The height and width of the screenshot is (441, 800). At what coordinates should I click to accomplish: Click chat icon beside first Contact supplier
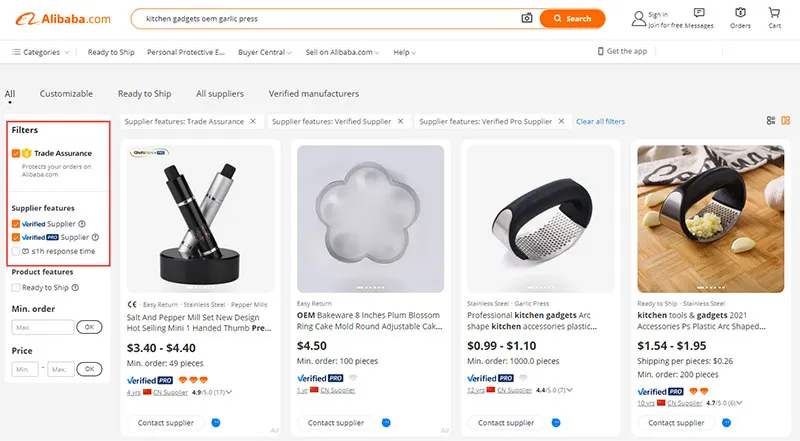point(216,423)
